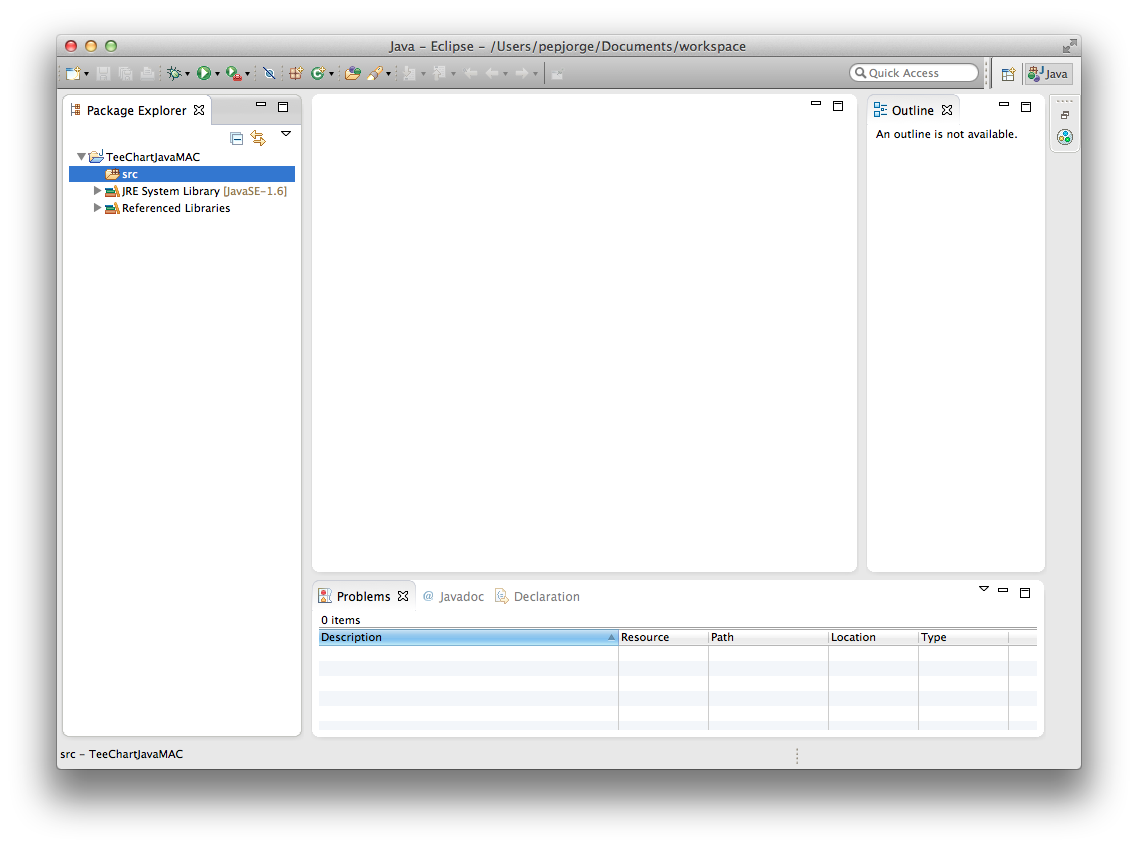Switch to the Java perspective

coord(1047,74)
